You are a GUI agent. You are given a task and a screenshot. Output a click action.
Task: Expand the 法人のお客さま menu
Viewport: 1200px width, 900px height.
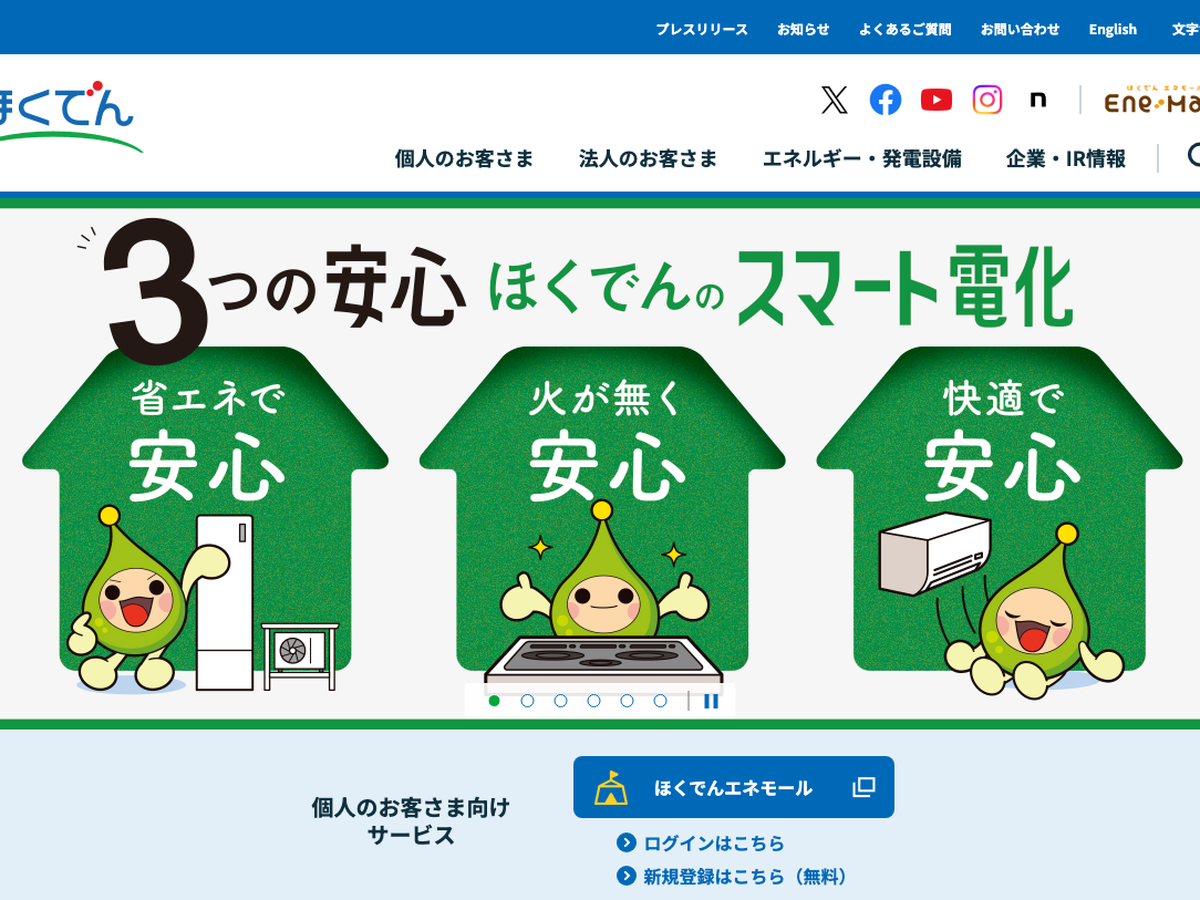click(x=648, y=158)
